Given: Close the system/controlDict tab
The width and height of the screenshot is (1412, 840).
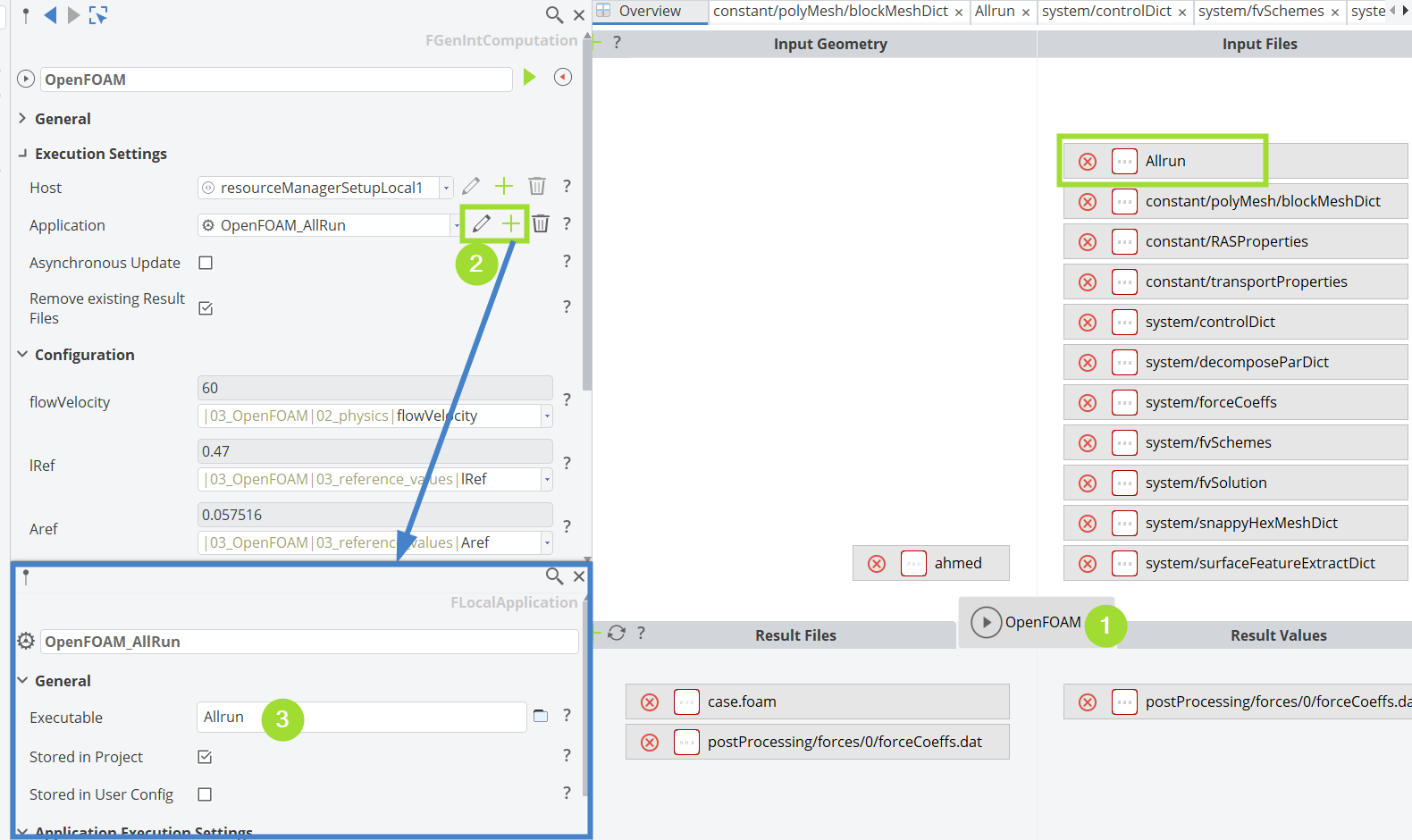Looking at the screenshot, I should click(x=1182, y=13).
